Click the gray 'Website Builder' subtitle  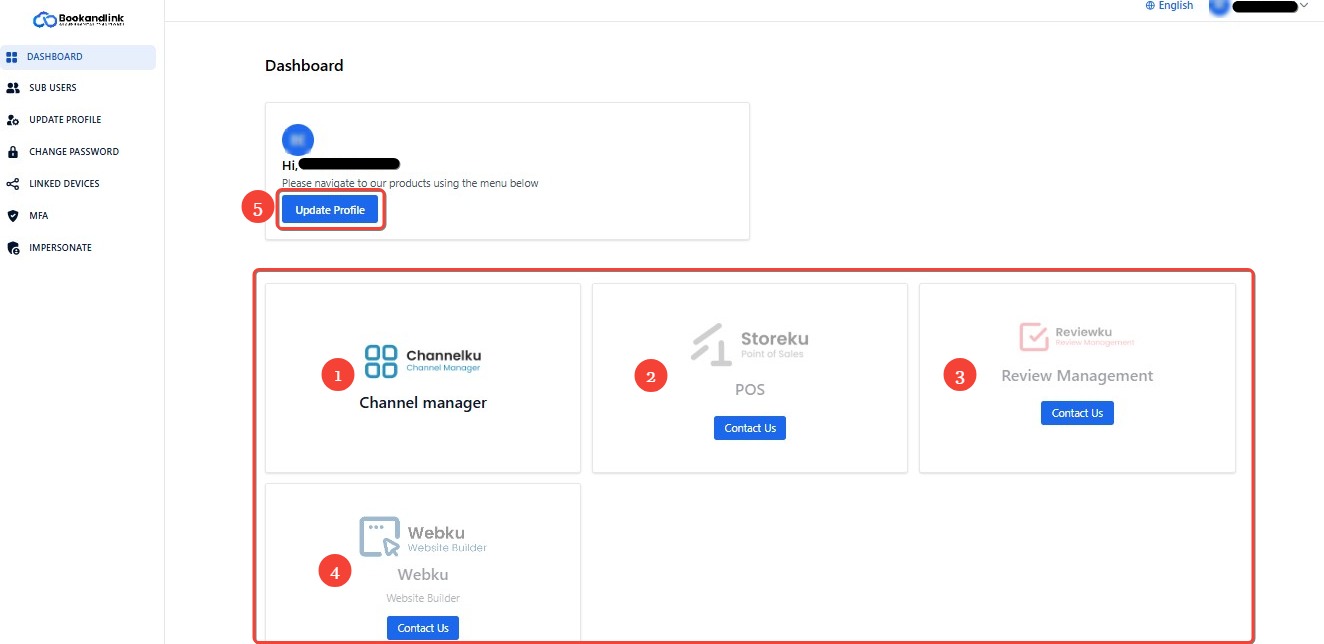(x=423, y=598)
